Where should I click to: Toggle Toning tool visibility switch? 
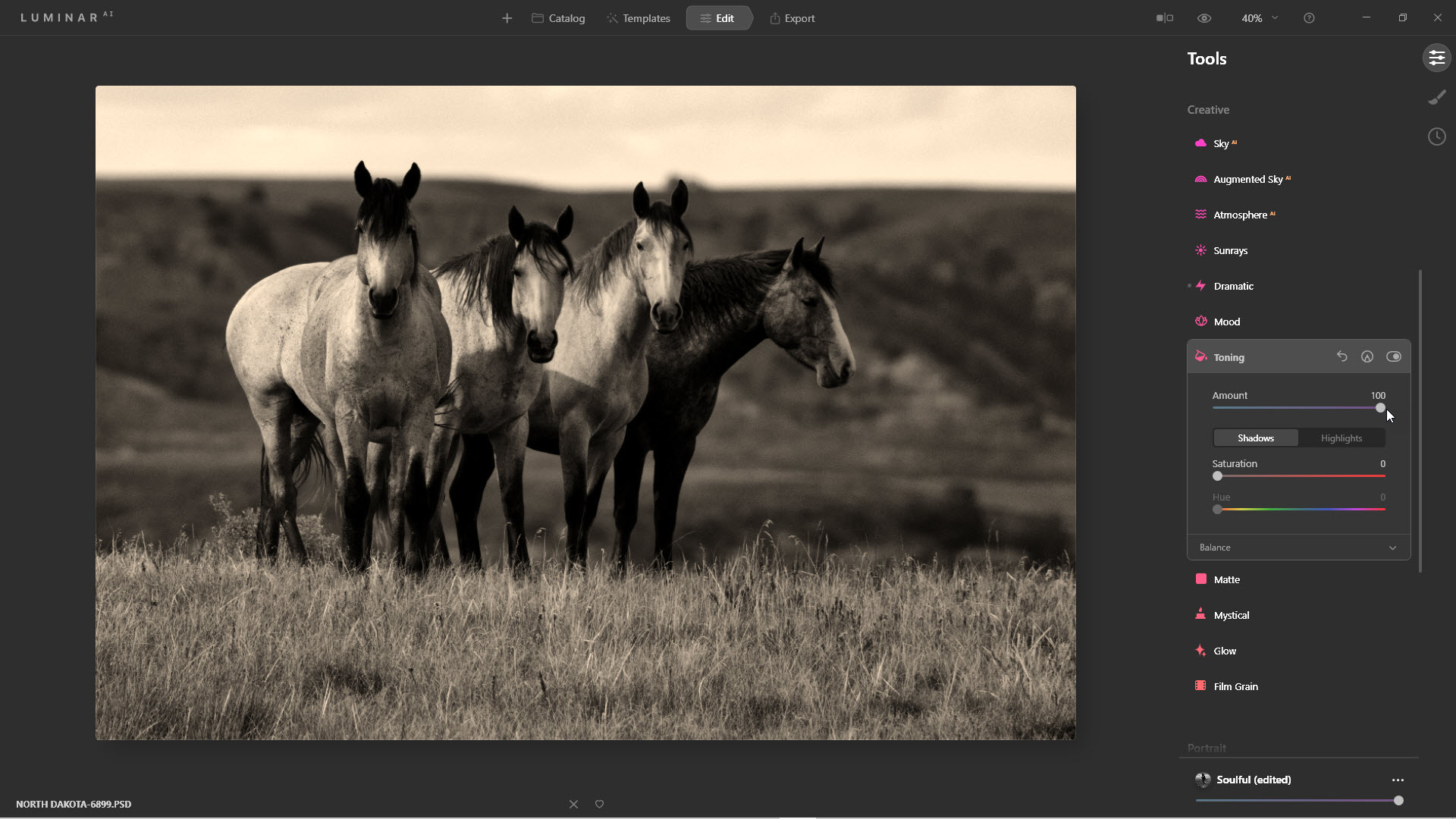1394,356
